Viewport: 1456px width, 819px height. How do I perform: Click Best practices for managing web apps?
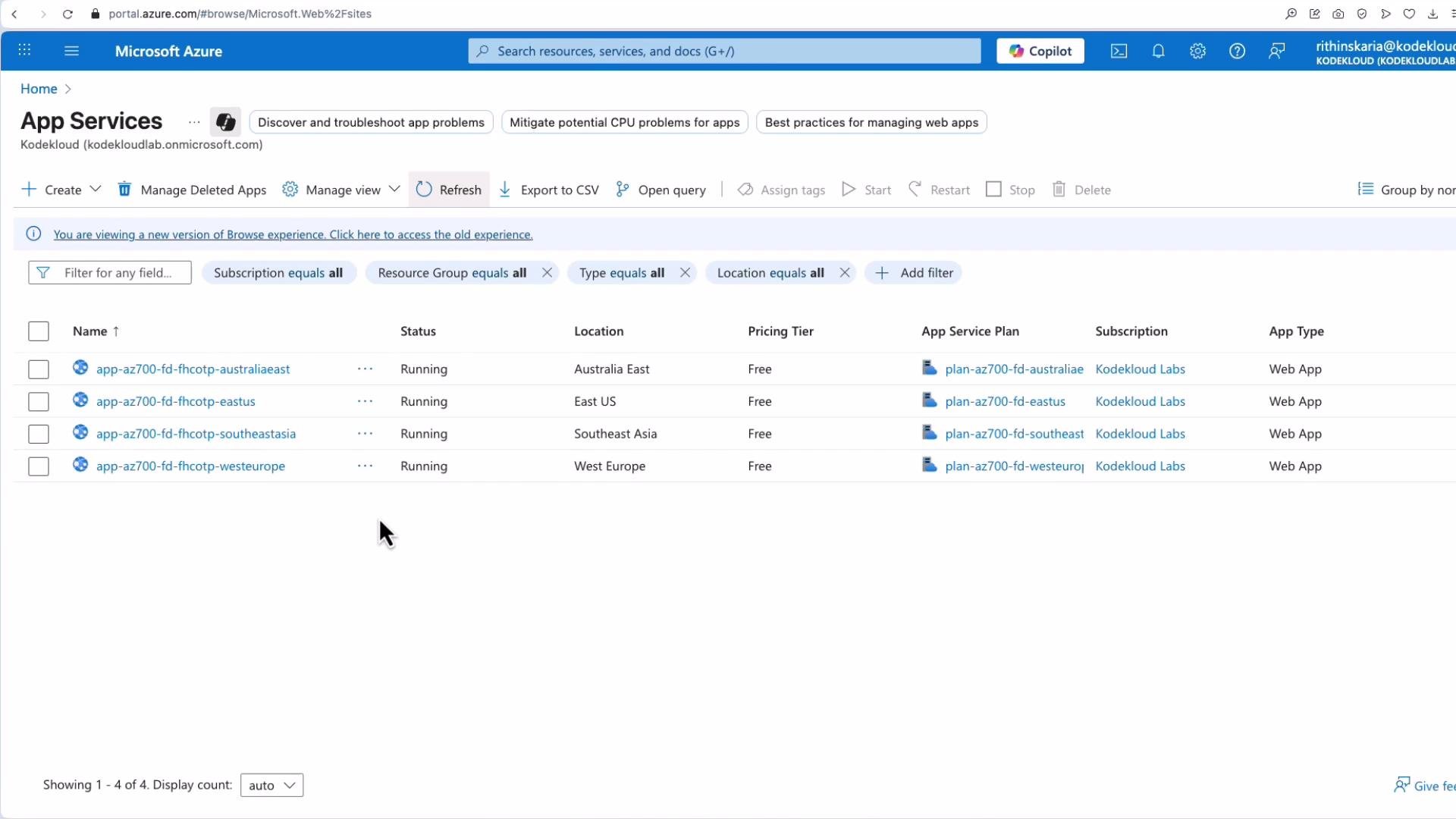tap(871, 122)
